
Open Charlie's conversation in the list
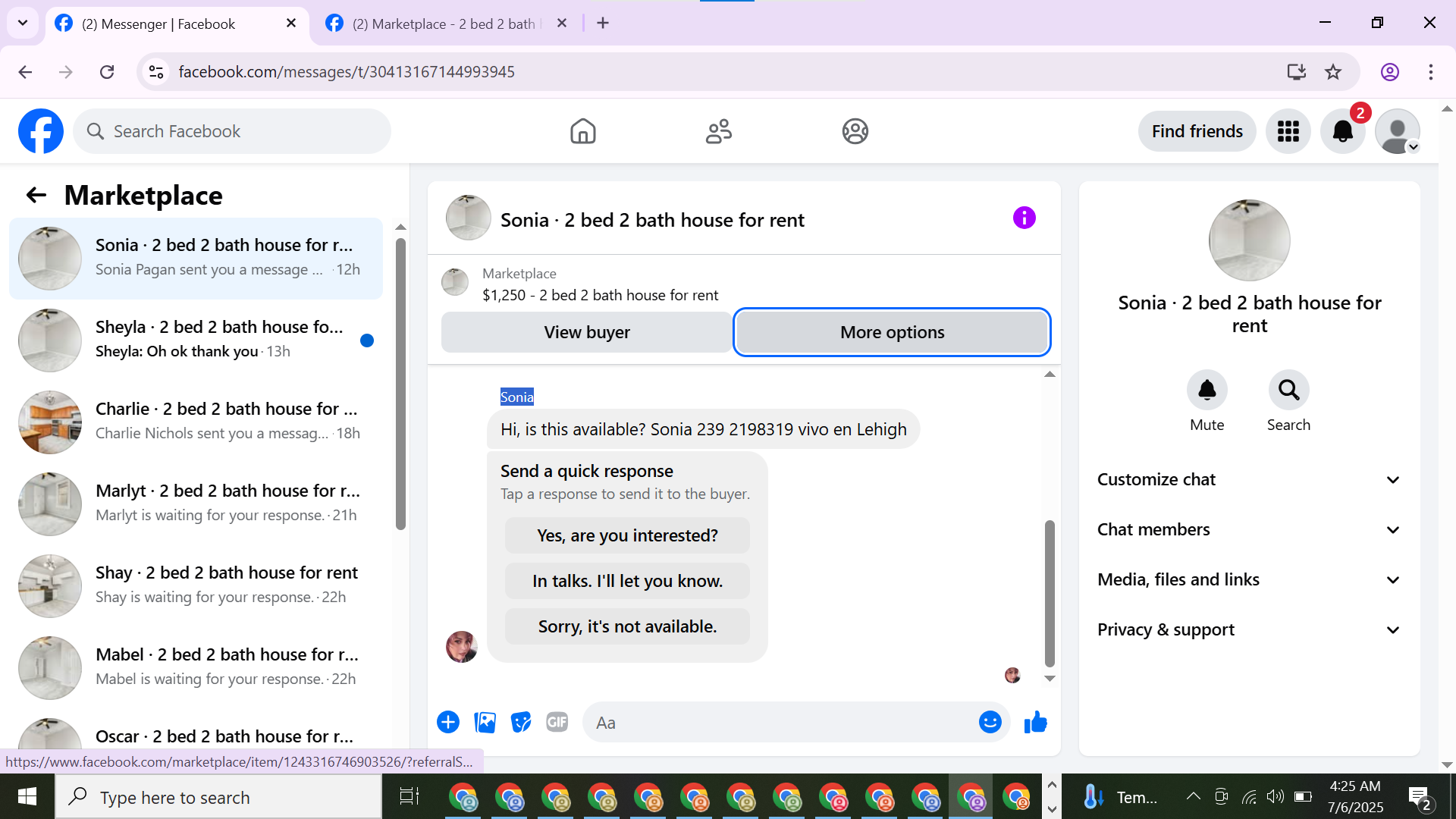(x=196, y=422)
